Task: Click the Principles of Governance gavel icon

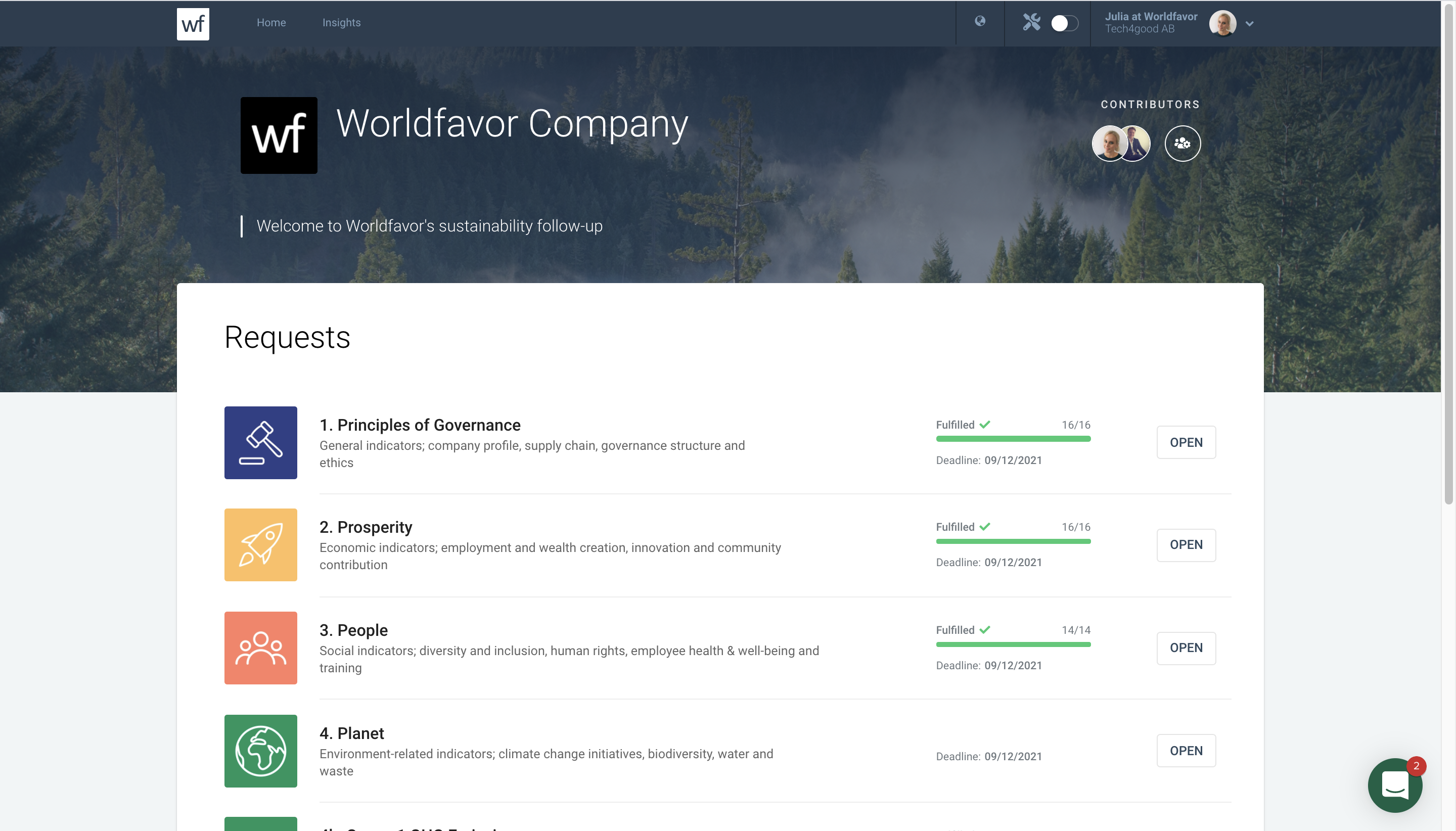Action: pyautogui.click(x=260, y=442)
